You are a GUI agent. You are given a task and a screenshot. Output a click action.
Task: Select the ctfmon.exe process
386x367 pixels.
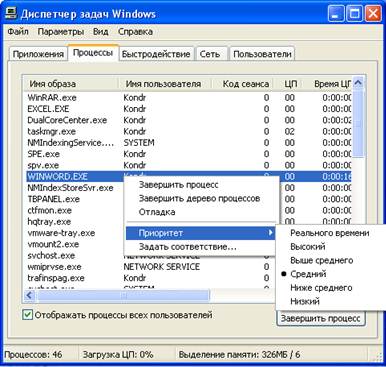point(49,210)
